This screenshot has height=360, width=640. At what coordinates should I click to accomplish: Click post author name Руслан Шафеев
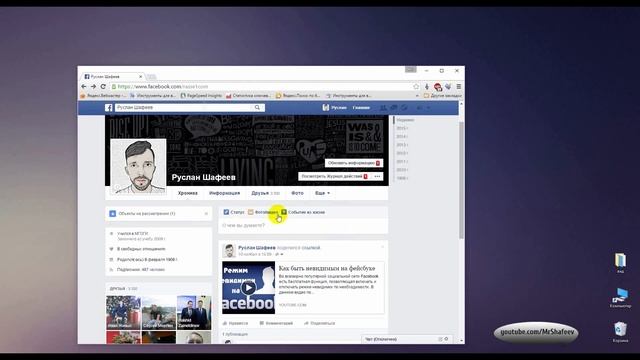pos(257,248)
